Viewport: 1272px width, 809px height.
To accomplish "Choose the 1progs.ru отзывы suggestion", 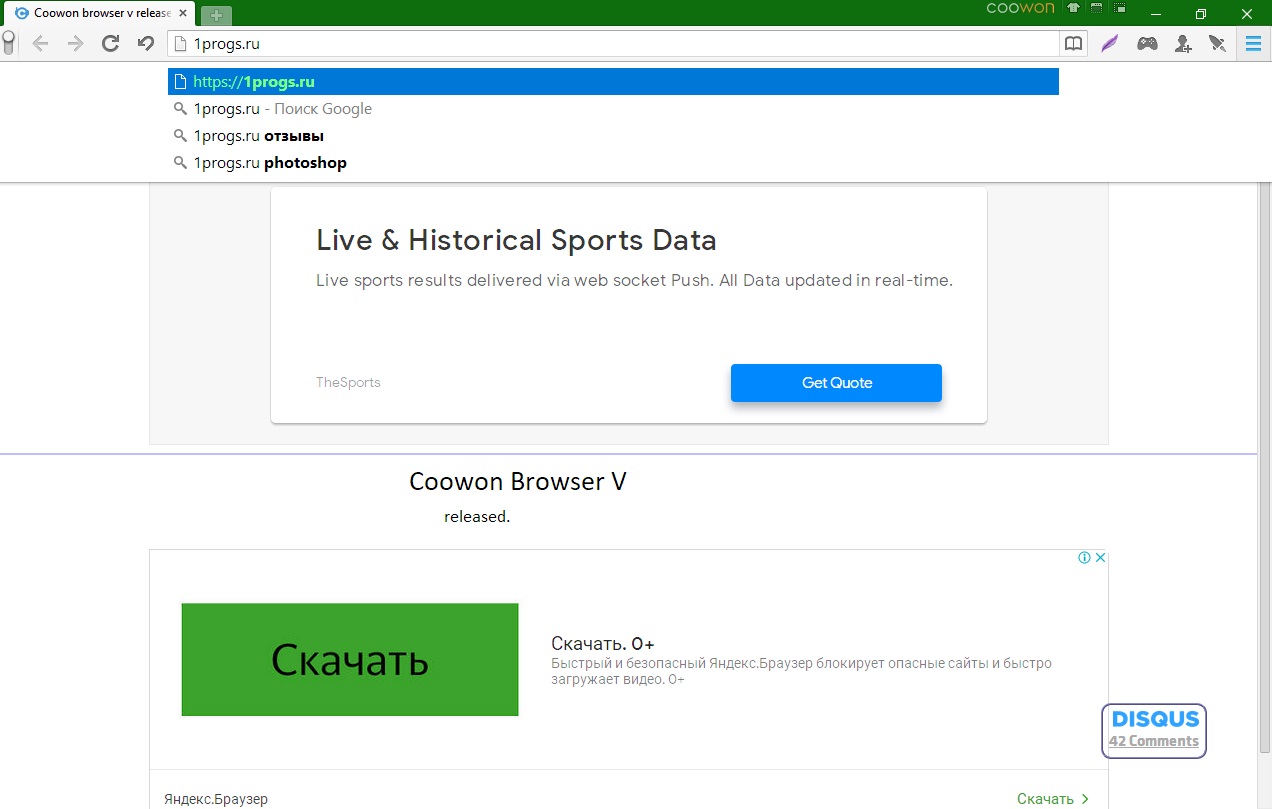I will tap(613, 136).
